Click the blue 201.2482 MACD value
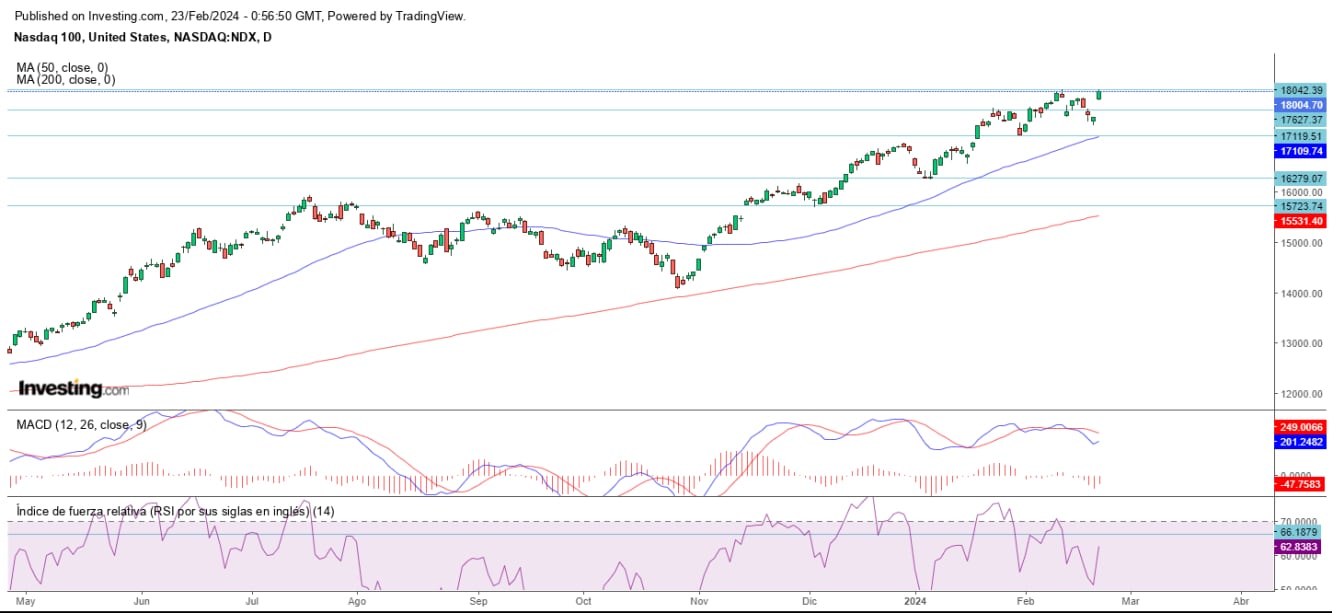The width and height of the screenshot is (1332, 613). 1300,441
